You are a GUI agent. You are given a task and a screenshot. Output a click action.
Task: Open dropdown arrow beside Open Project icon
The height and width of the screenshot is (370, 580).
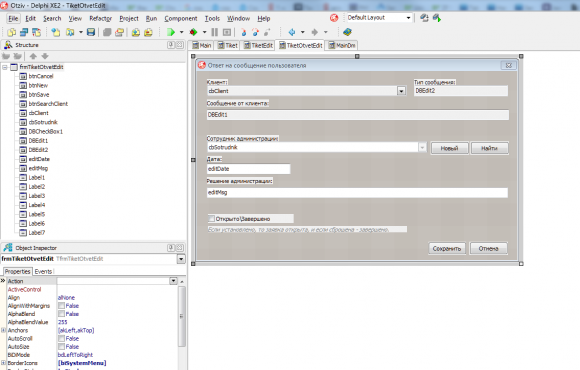[x=81, y=32]
